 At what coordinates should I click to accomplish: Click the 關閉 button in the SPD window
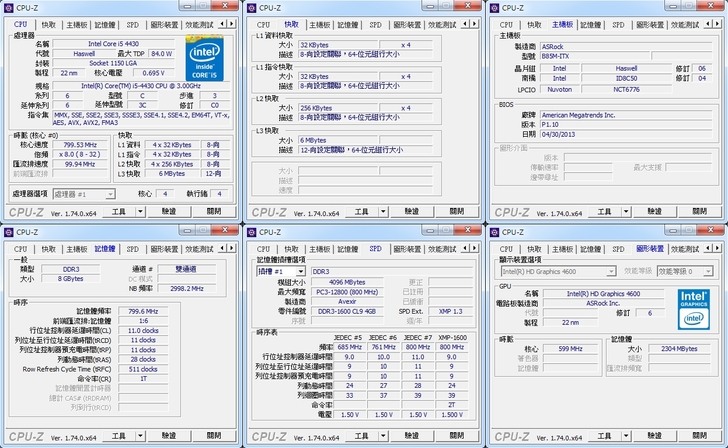pos(457,436)
